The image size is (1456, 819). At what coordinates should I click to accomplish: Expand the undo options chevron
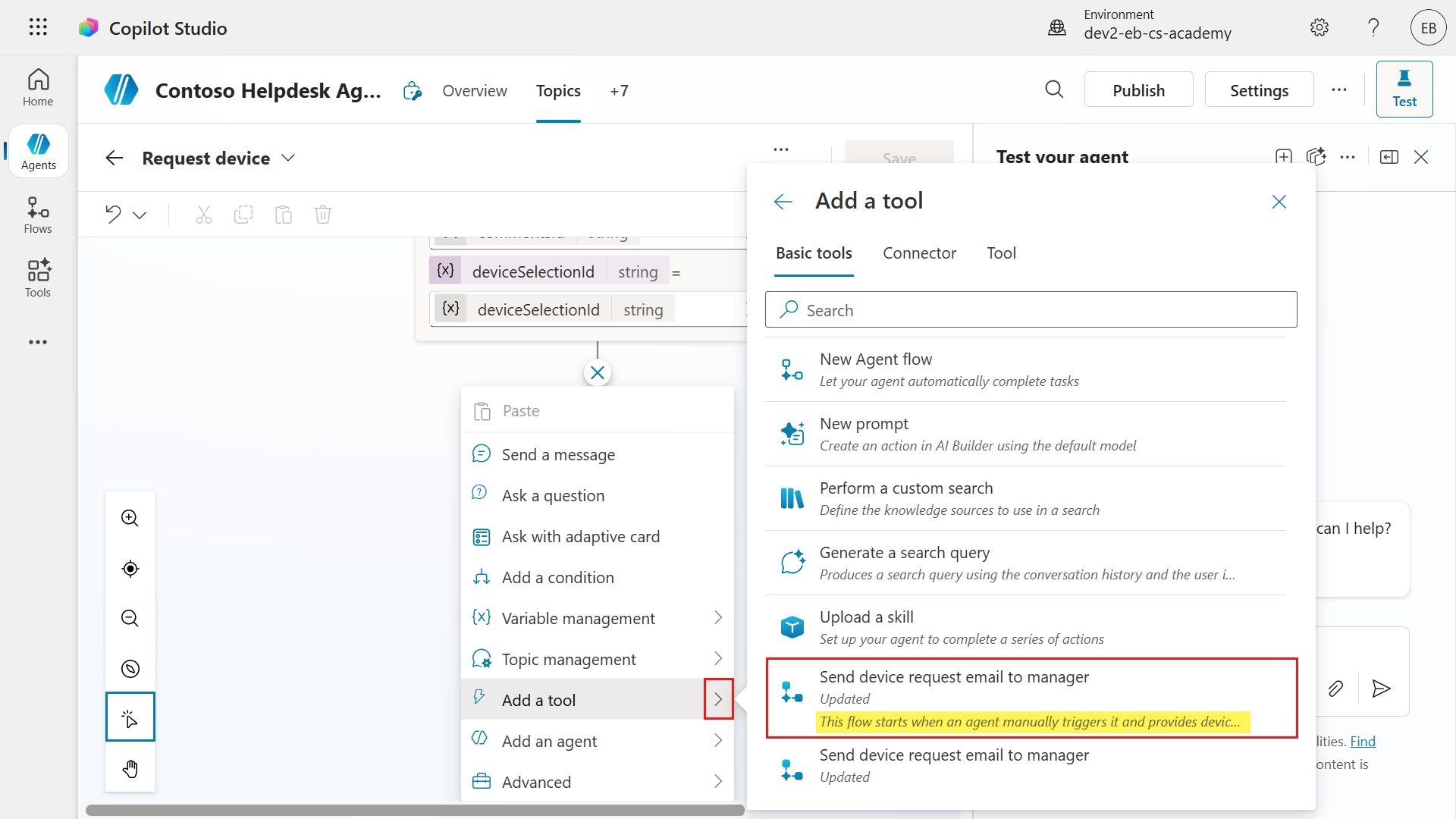point(140,215)
